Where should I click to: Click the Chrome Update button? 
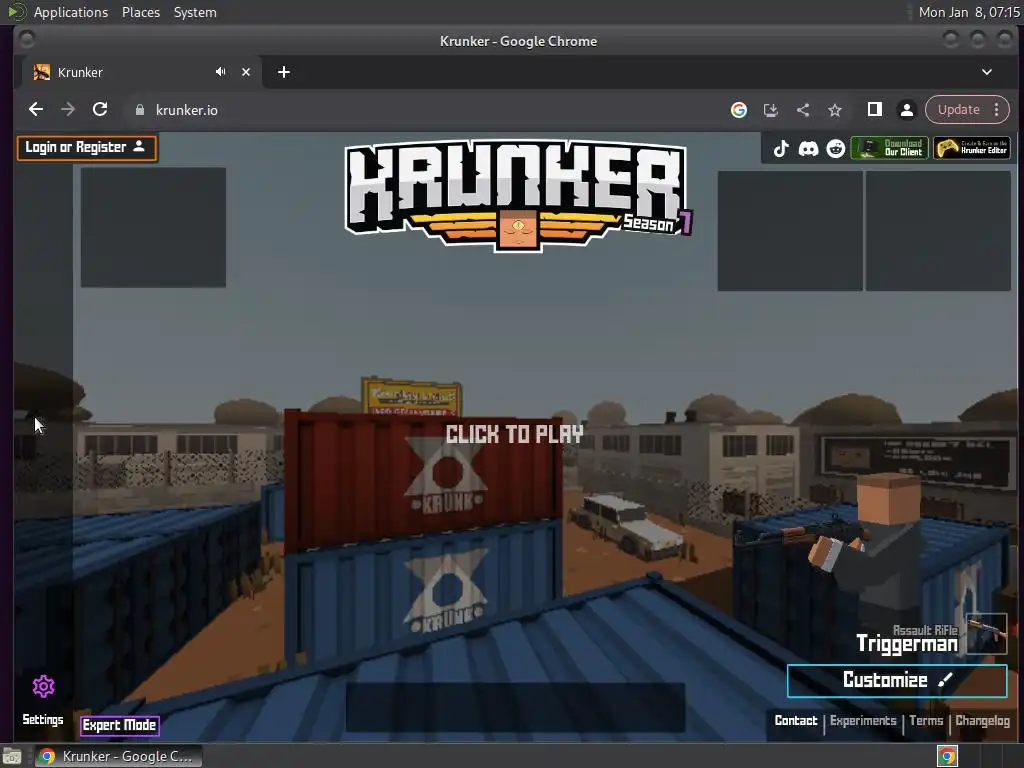tap(959, 110)
